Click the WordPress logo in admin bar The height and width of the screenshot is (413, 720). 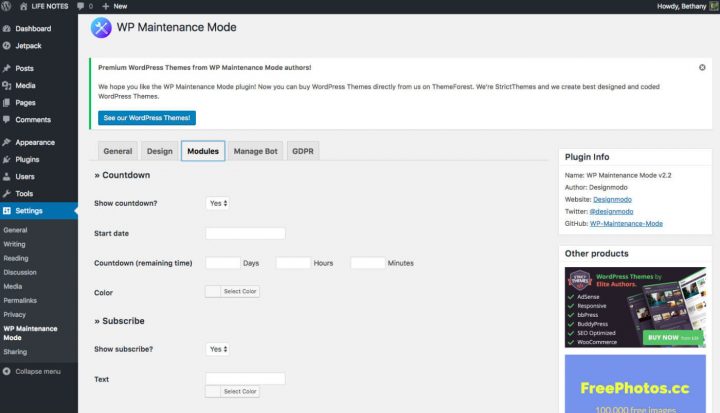click(6, 6)
